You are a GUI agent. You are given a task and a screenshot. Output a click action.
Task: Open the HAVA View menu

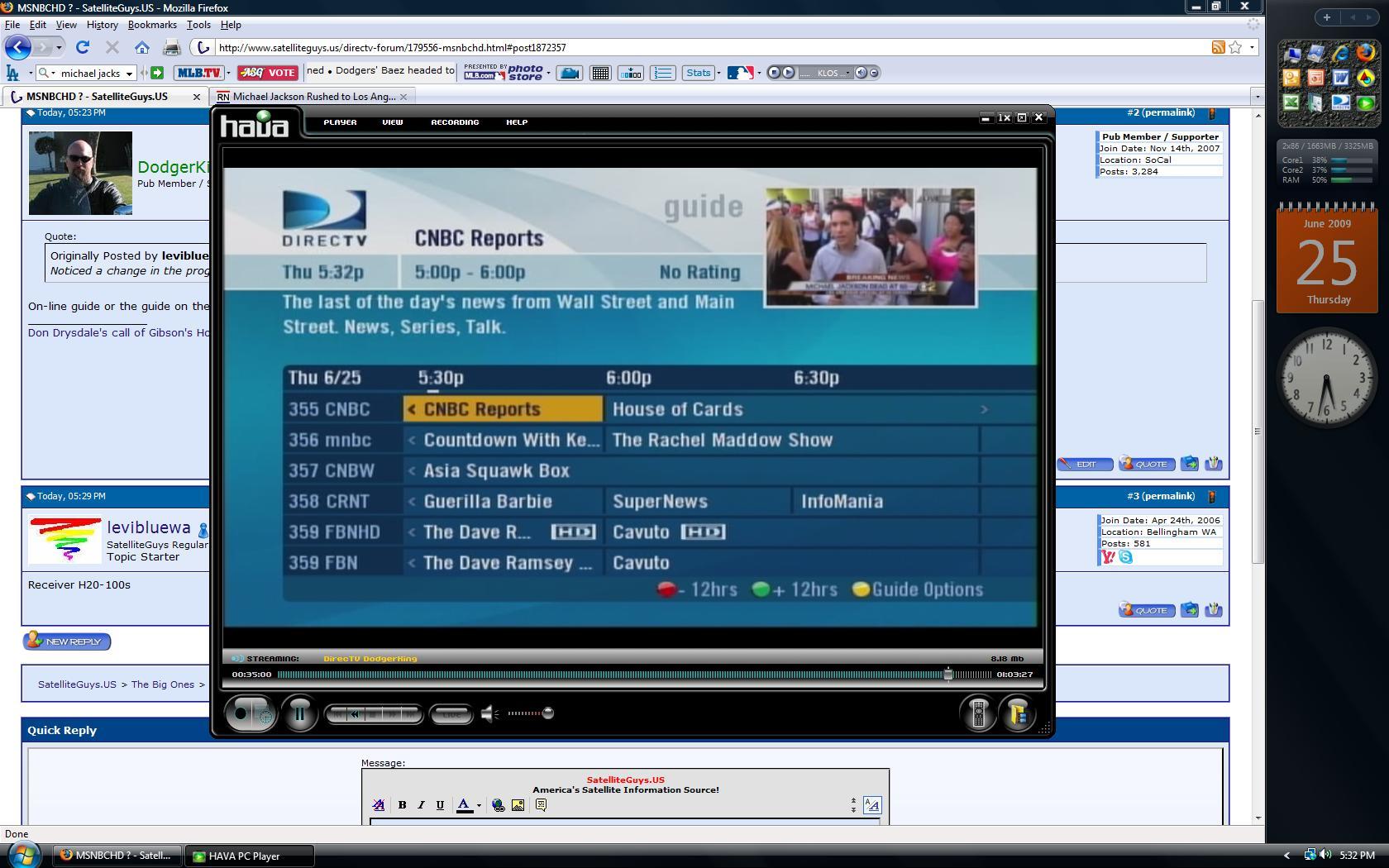coord(392,122)
